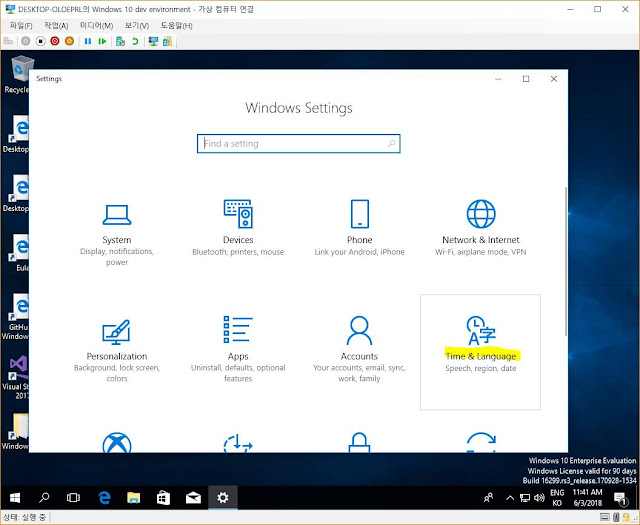Click the 'Display, notifications, power' text

117,257
